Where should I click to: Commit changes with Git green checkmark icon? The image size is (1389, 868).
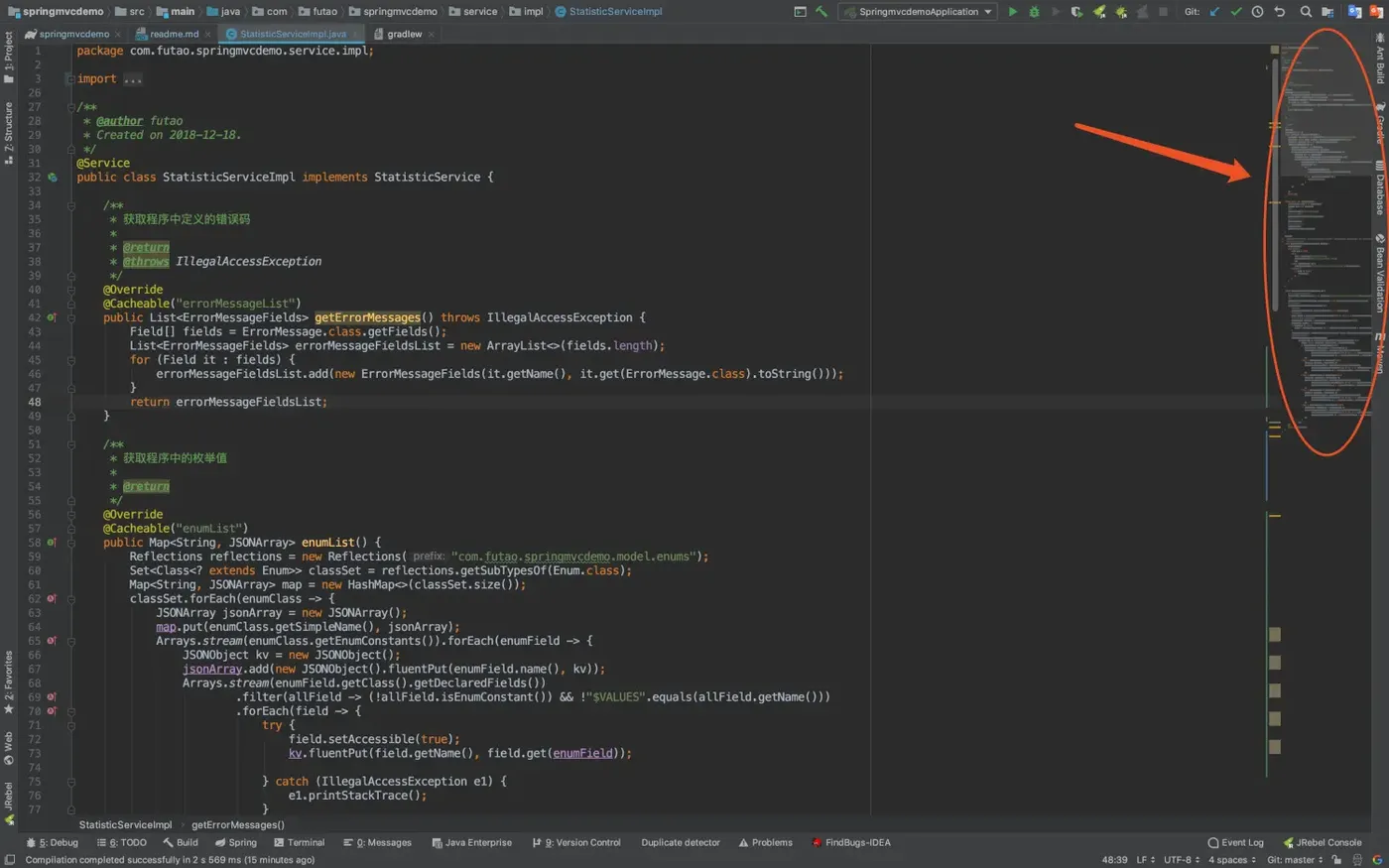pyautogui.click(x=1236, y=12)
